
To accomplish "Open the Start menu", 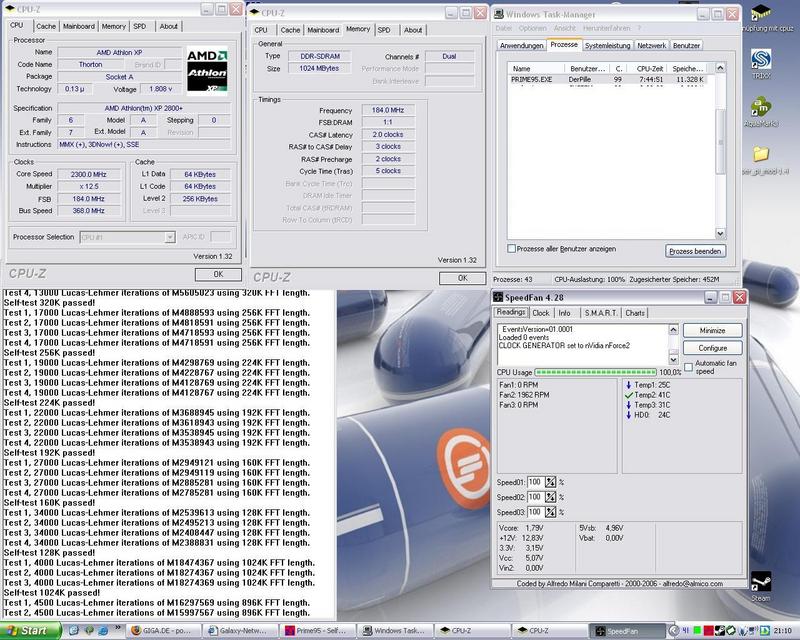I will (30, 630).
